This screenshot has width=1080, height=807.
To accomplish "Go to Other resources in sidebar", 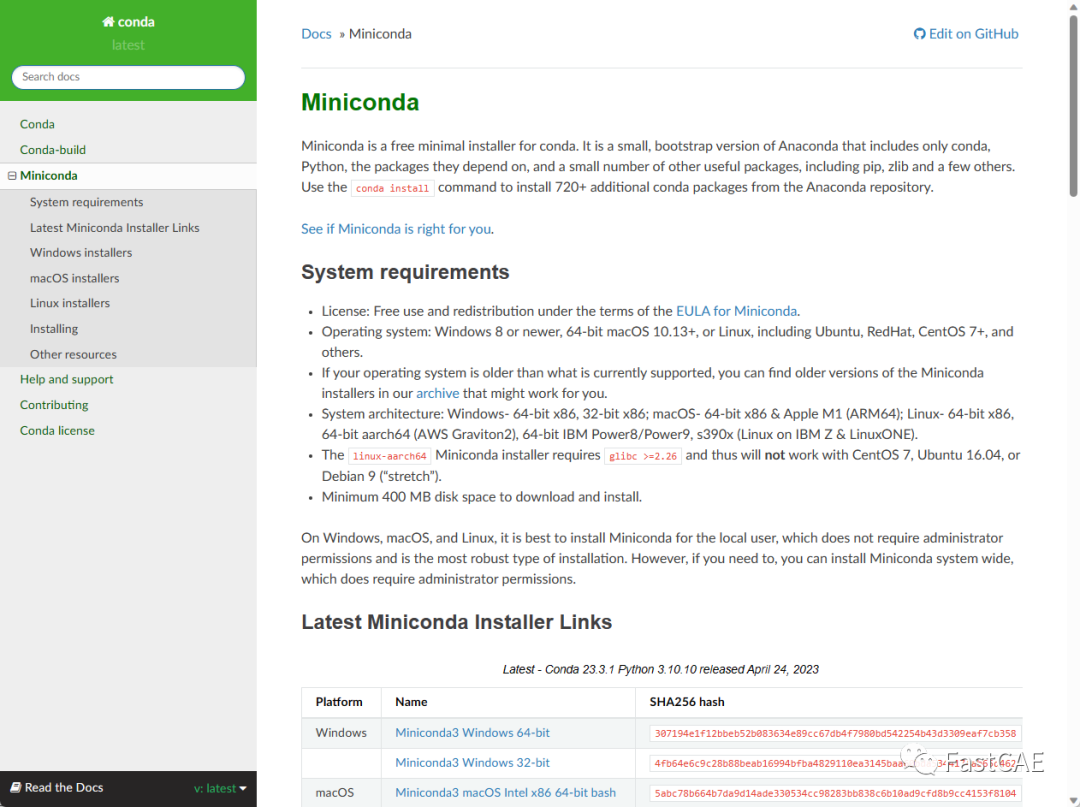I will (x=73, y=355).
